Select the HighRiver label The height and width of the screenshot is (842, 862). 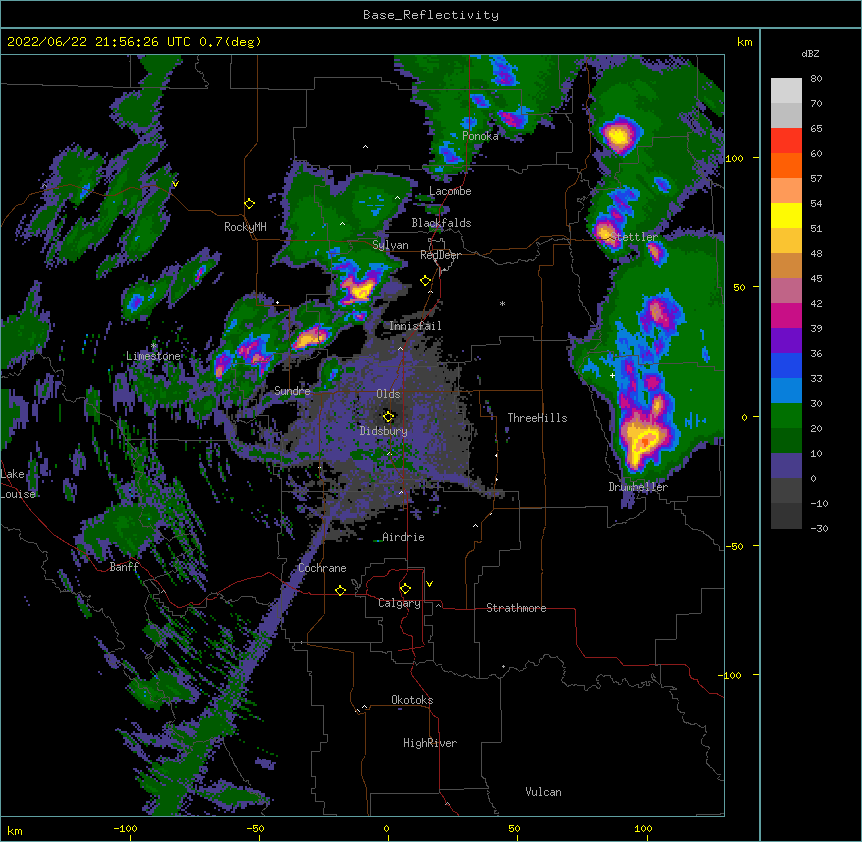coord(430,743)
